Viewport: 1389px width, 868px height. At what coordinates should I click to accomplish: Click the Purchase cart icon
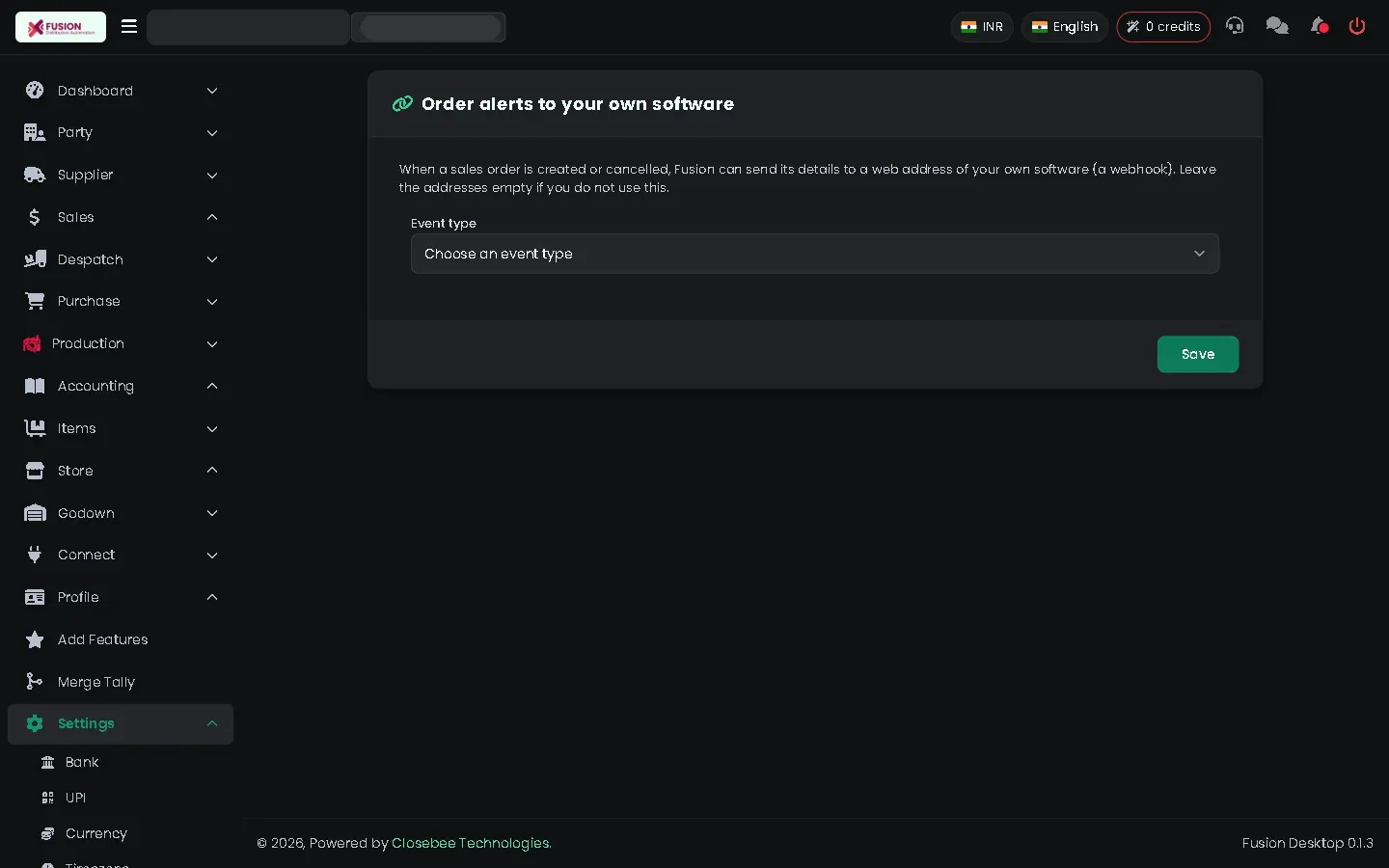pyautogui.click(x=35, y=301)
